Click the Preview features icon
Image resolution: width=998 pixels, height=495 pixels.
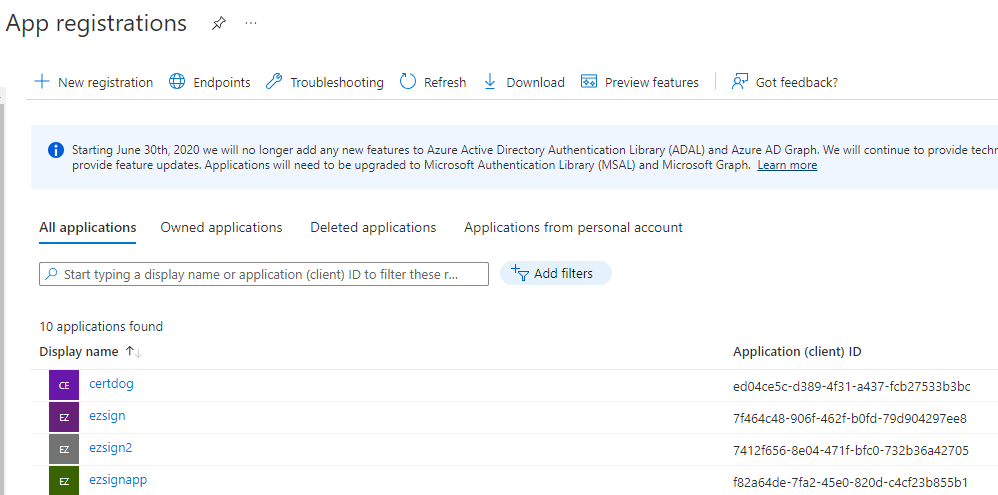[589, 81]
